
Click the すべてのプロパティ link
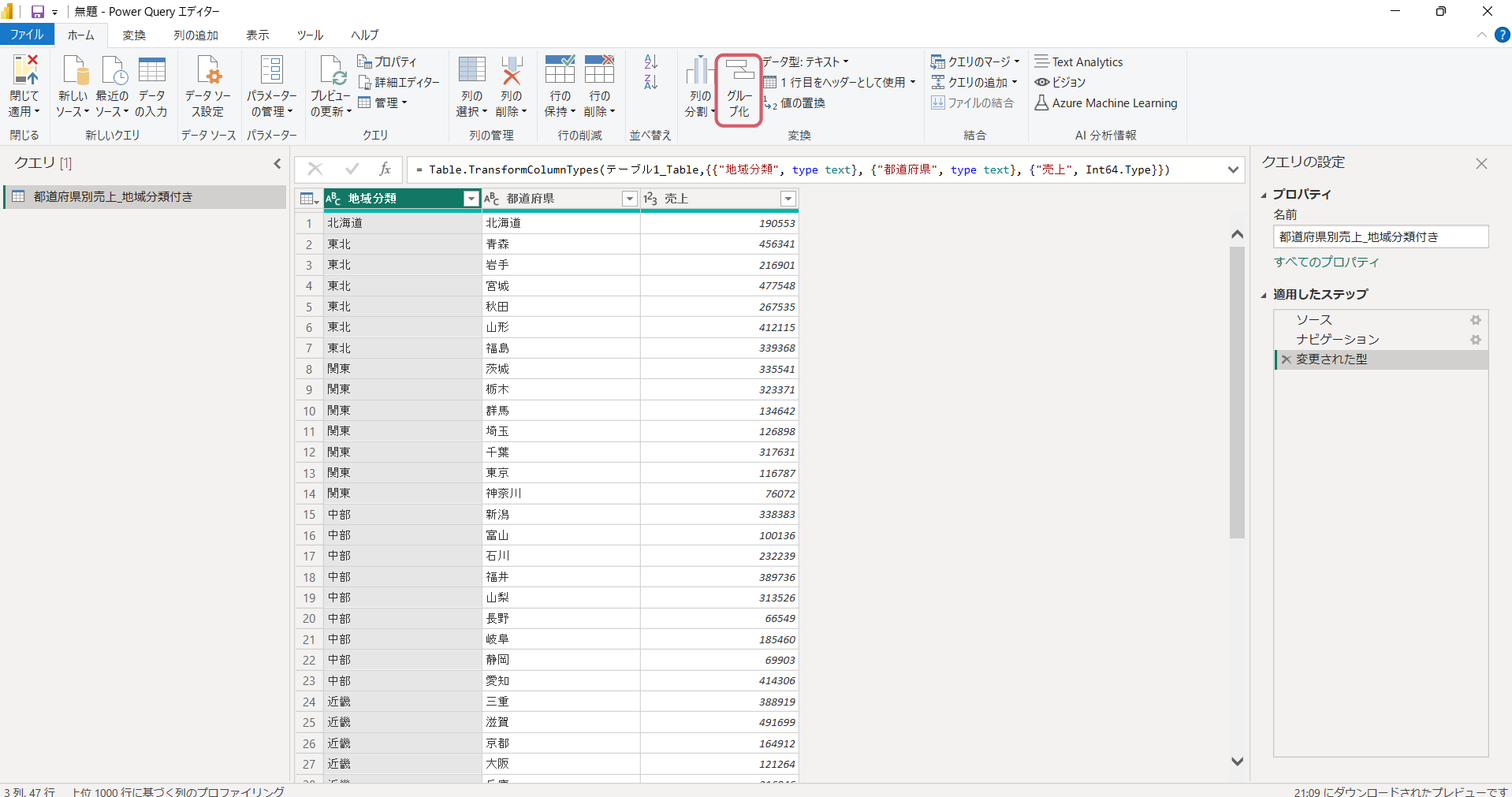[x=1326, y=262]
